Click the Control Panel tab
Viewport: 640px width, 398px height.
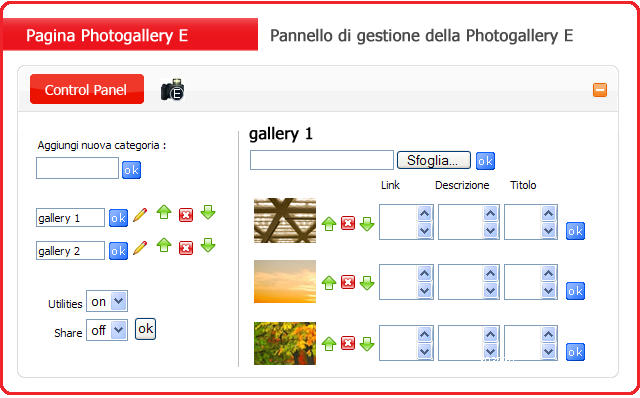[x=87, y=89]
